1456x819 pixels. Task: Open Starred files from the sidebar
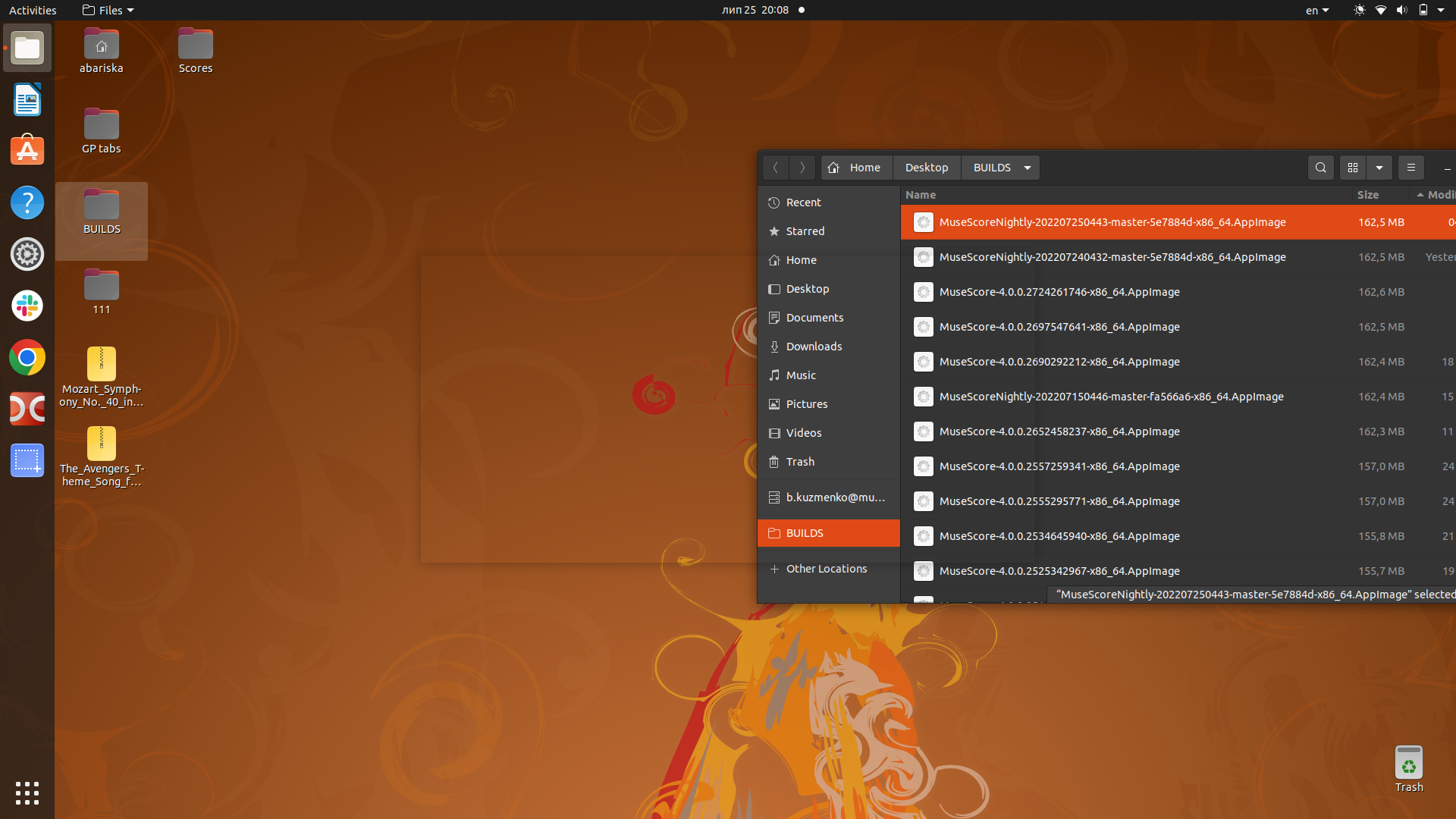[805, 231]
